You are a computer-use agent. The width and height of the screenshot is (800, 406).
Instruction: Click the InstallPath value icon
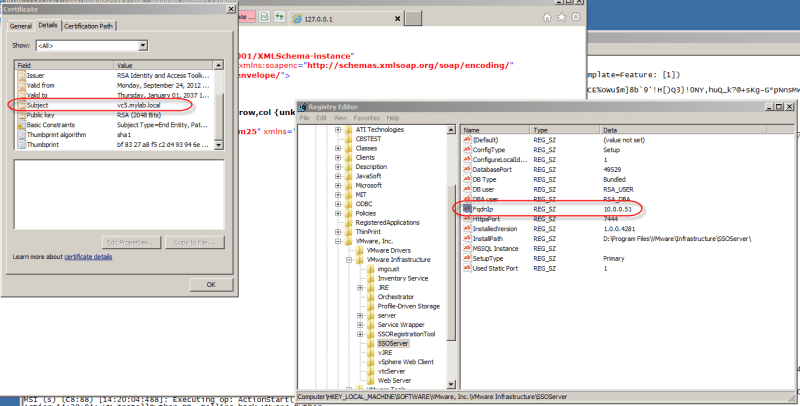(466, 238)
